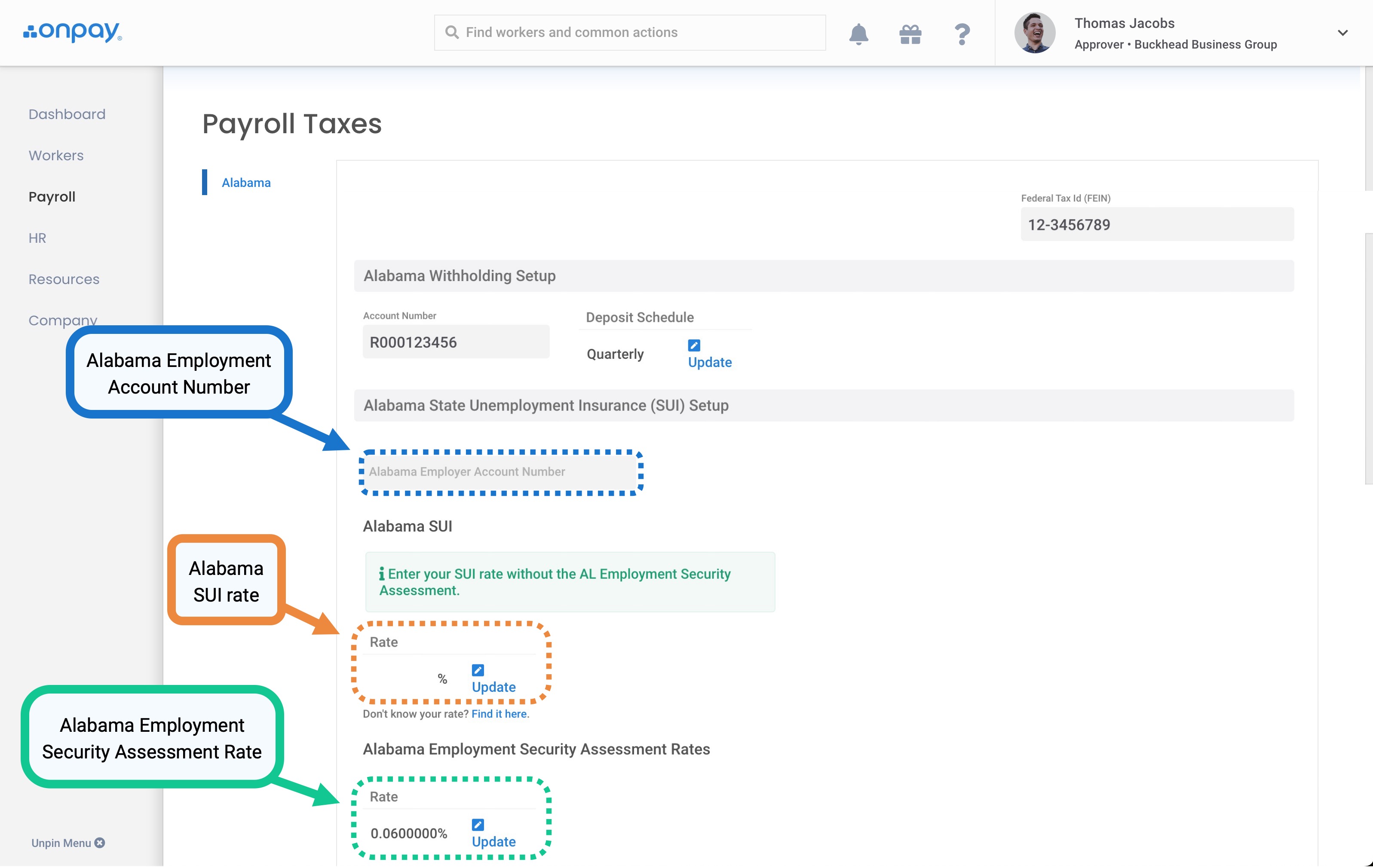Select the Payroll sidebar item

pyautogui.click(x=52, y=197)
